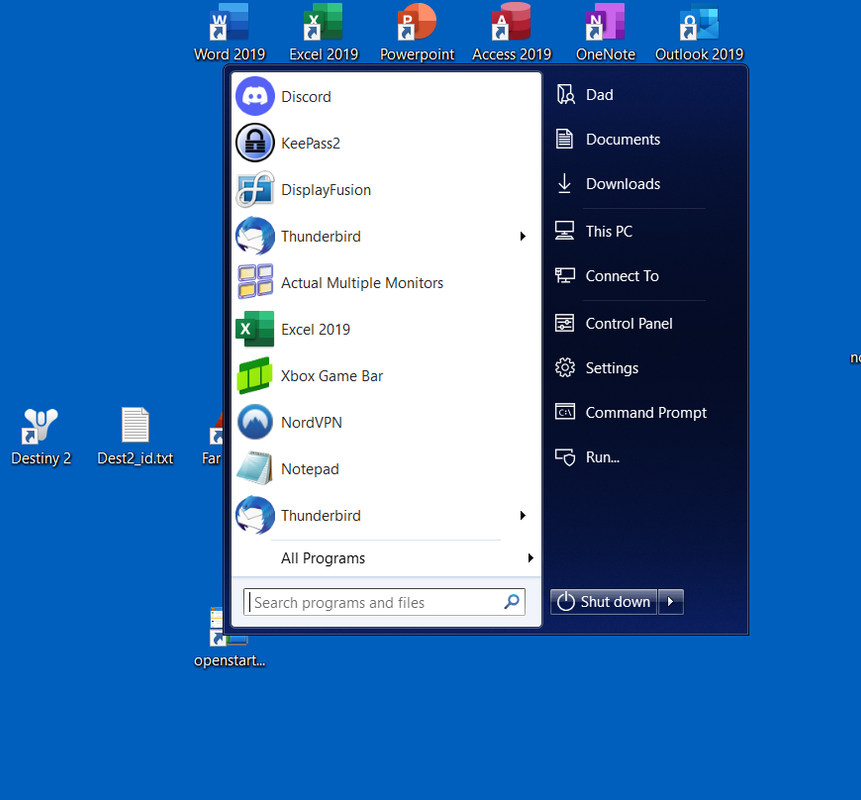The height and width of the screenshot is (800, 861).
Task: Click the DisplayFusion icon
Action: click(255, 189)
